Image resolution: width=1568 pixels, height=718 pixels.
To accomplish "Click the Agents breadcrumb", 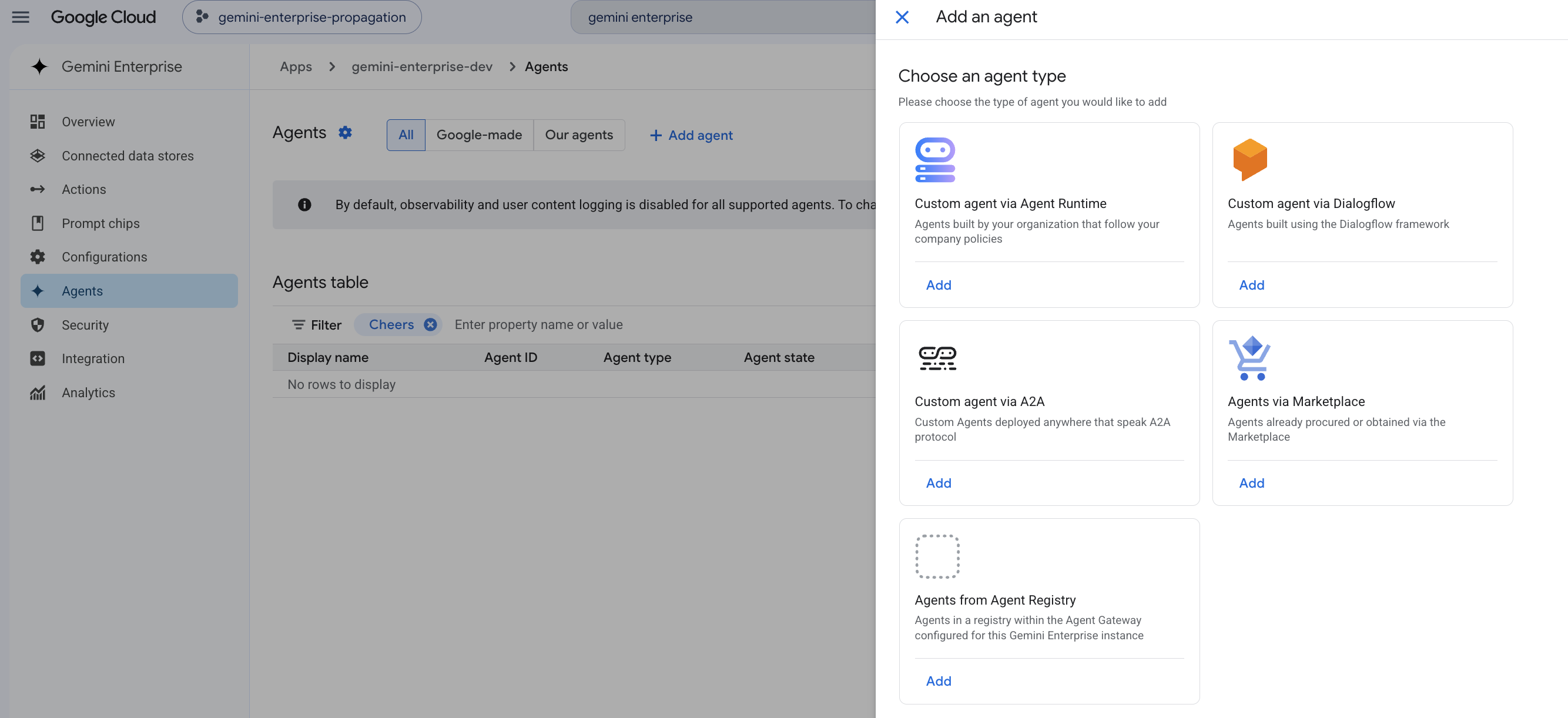I will click(546, 66).
